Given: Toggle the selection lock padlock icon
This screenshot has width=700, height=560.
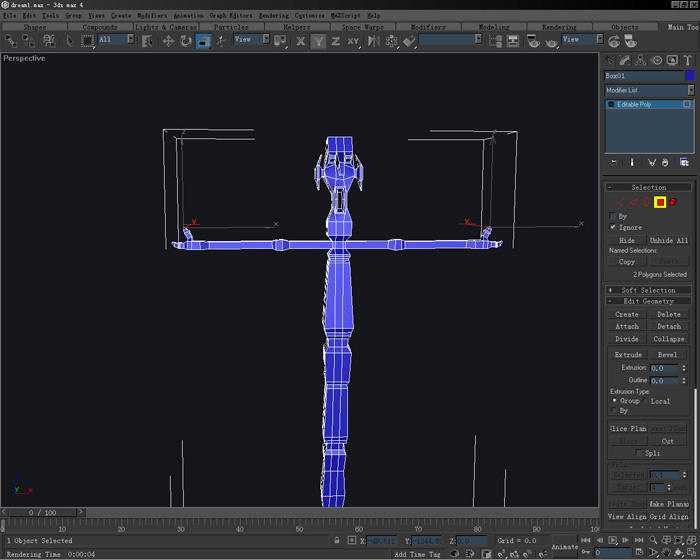Looking at the screenshot, I should point(337,540).
